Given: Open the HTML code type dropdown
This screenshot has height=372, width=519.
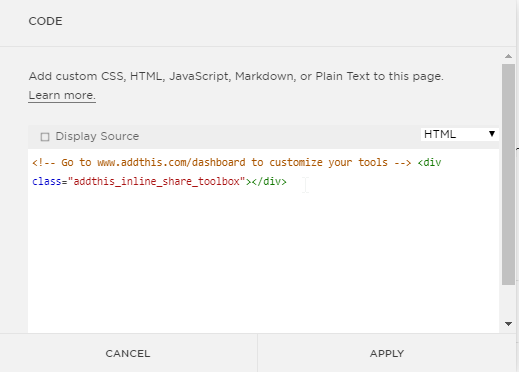Looking at the screenshot, I should point(460,134).
